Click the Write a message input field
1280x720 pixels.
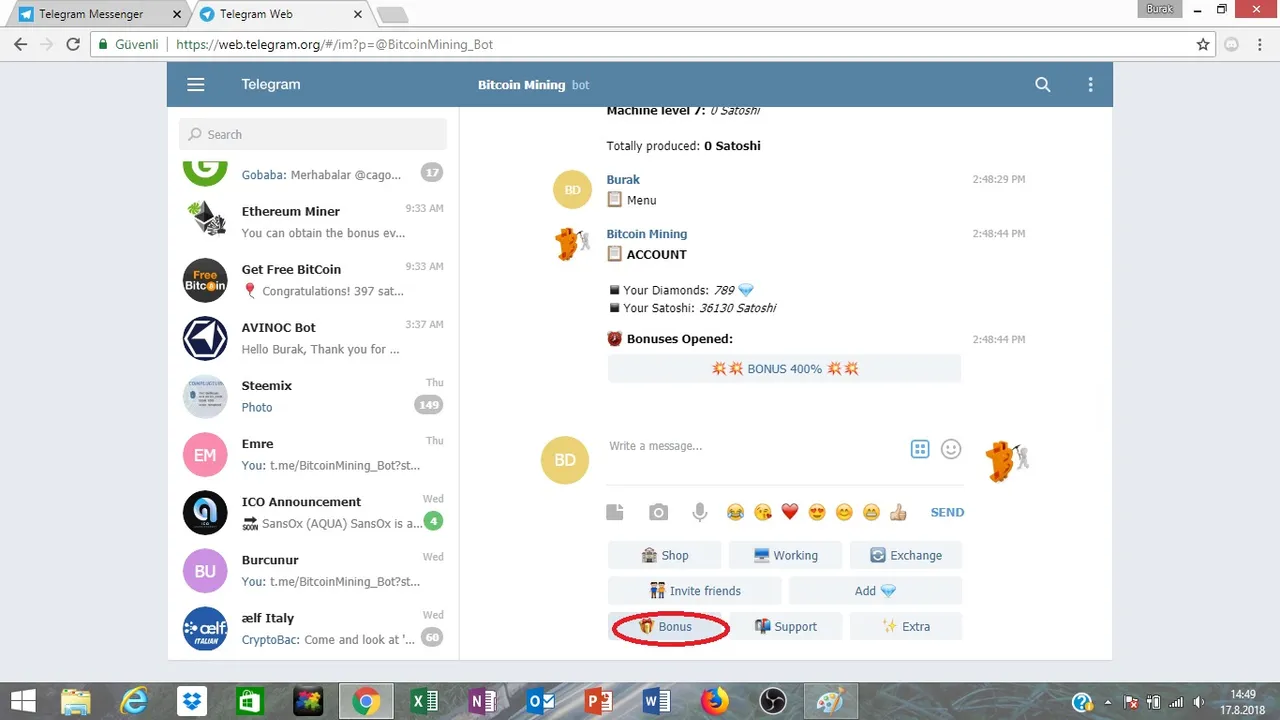755,446
